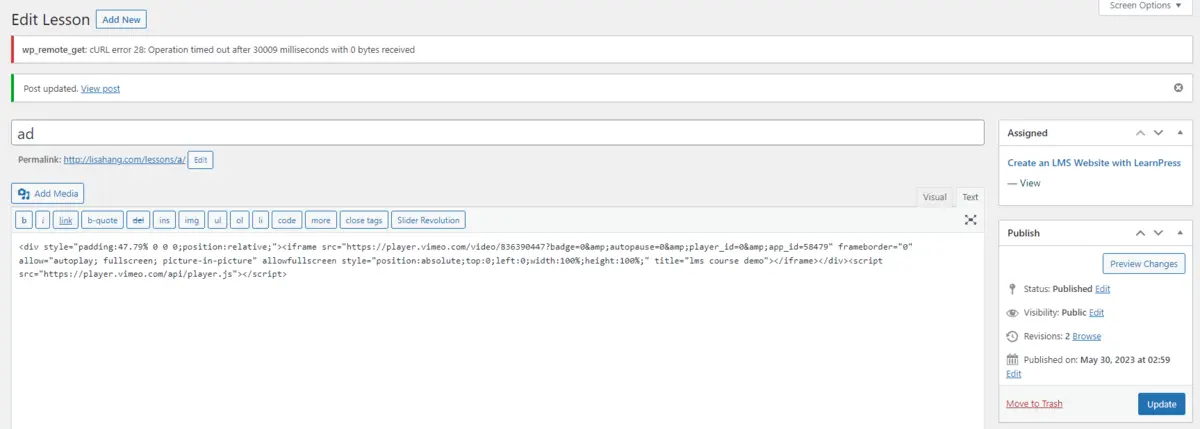Click the Published on calendar icon

pyautogui.click(x=1012, y=360)
